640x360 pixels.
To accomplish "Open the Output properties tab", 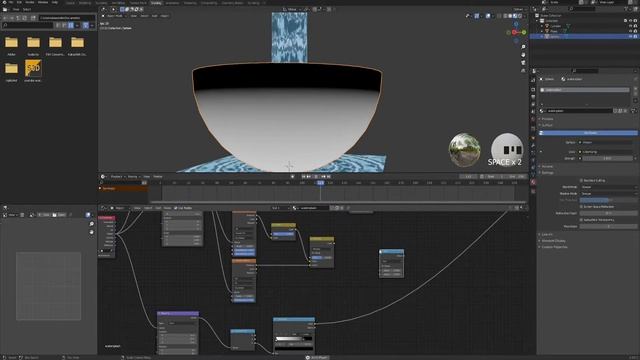I will coord(533,97).
